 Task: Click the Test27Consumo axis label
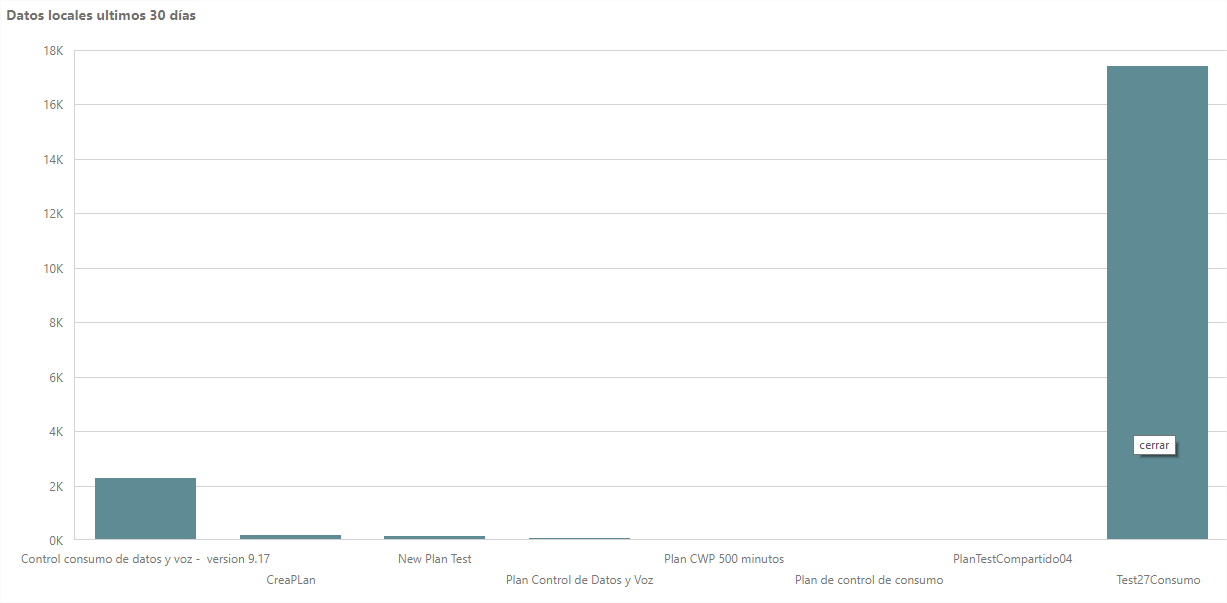coord(1158,580)
